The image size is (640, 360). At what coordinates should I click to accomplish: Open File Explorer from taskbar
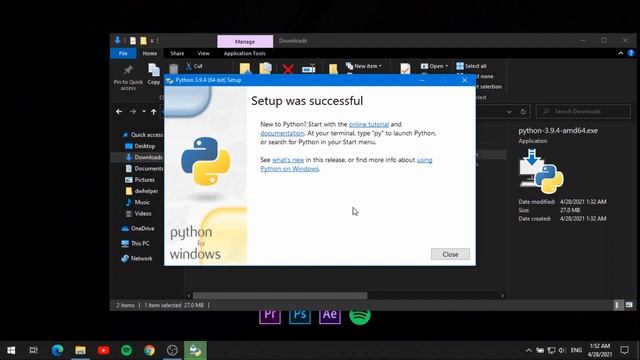(80, 350)
